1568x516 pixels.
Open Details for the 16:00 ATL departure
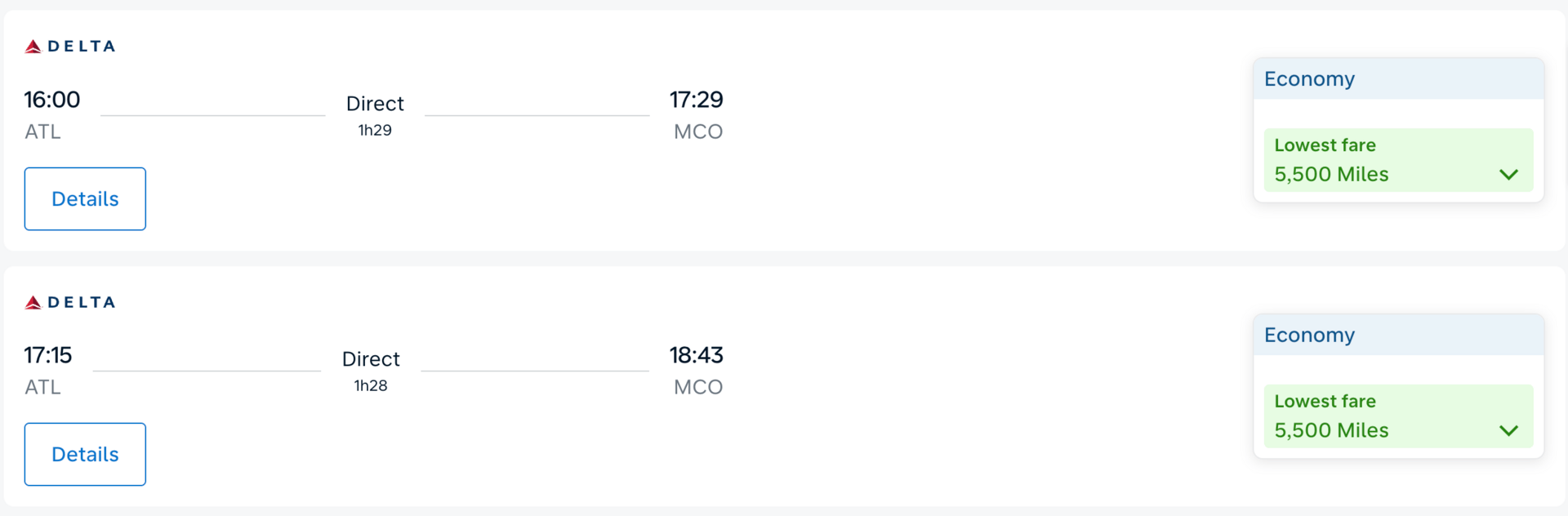[x=85, y=199]
